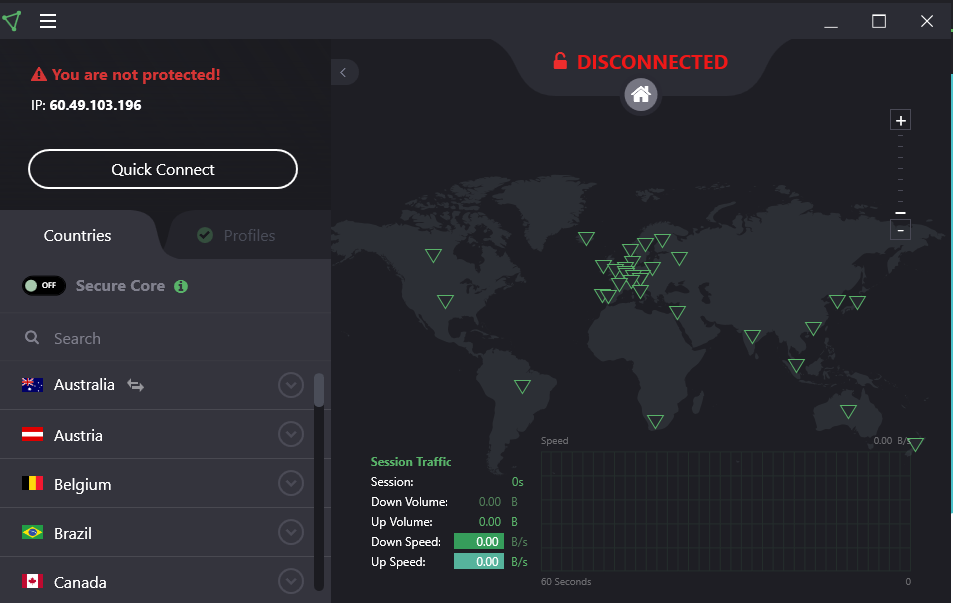Click the Quick Connect button
The height and width of the screenshot is (606, 953).
point(163,170)
